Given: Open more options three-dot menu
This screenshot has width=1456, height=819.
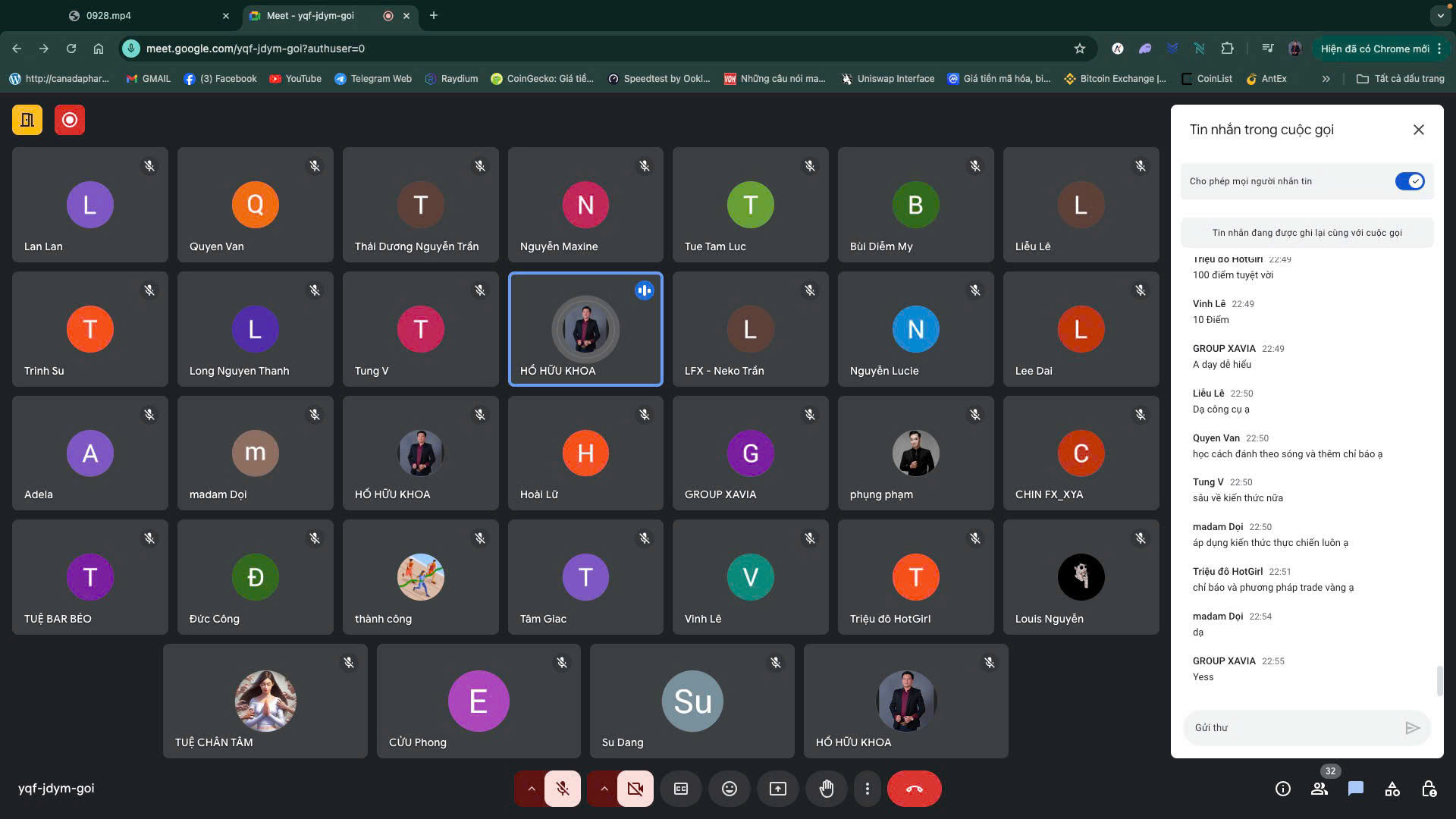Looking at the screenshot, I should 867,789.
